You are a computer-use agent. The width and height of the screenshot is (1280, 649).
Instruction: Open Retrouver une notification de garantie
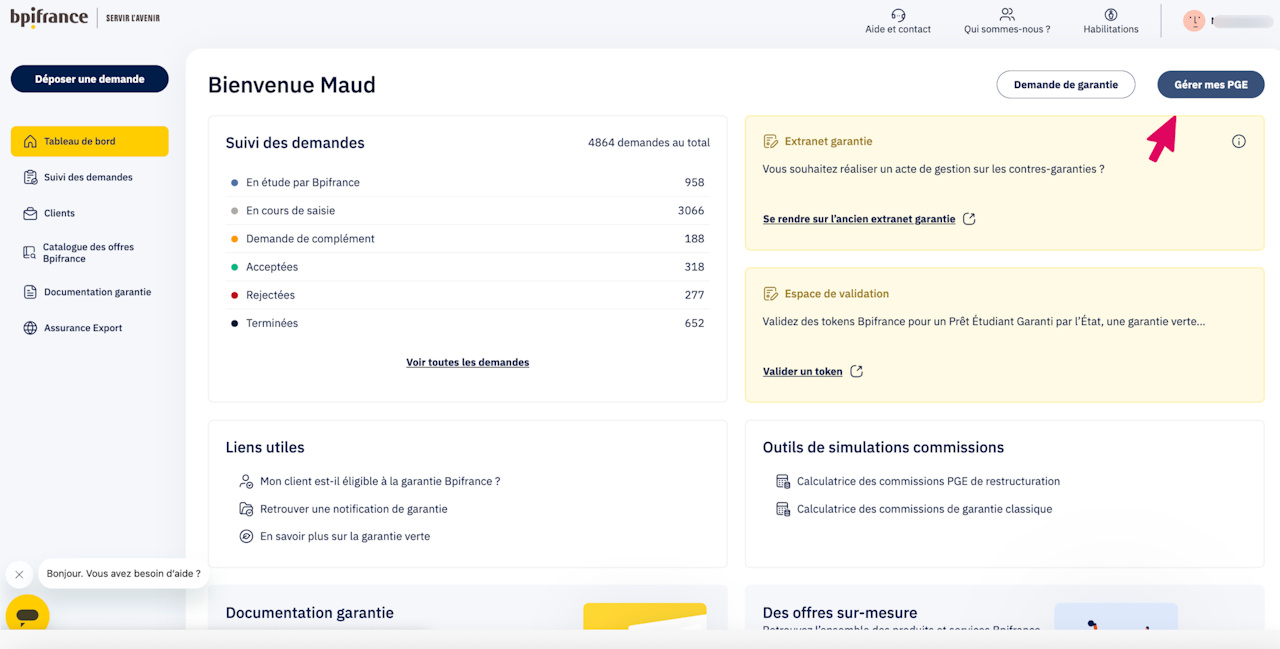point(354,509)
